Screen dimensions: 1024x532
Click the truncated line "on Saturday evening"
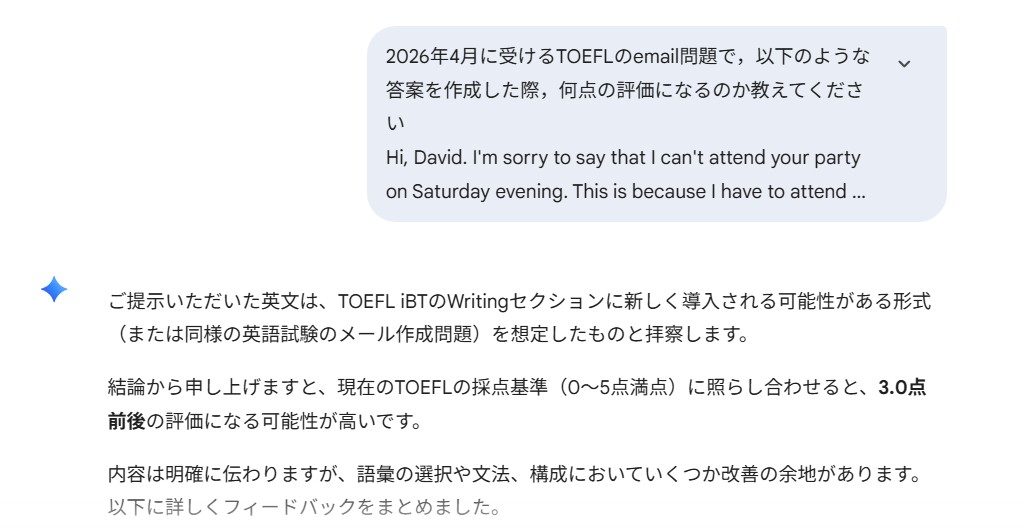click(624, 191)
